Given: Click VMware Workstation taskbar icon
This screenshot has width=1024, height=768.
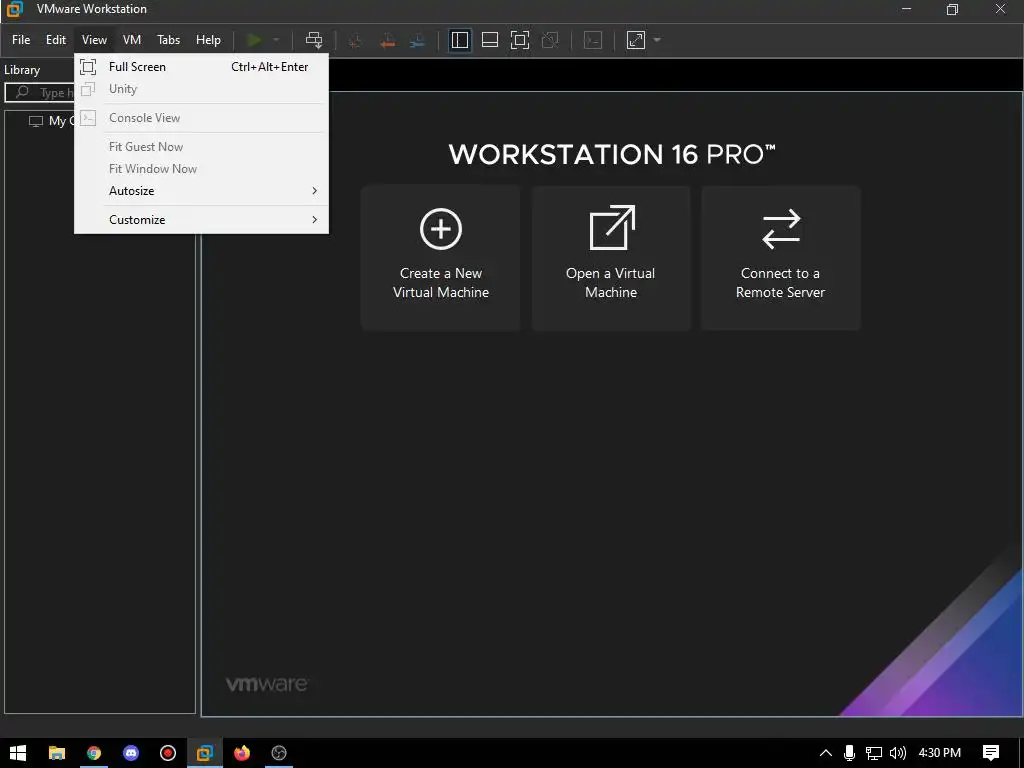Looking at the screenshot, I should [x=205, y=753].
